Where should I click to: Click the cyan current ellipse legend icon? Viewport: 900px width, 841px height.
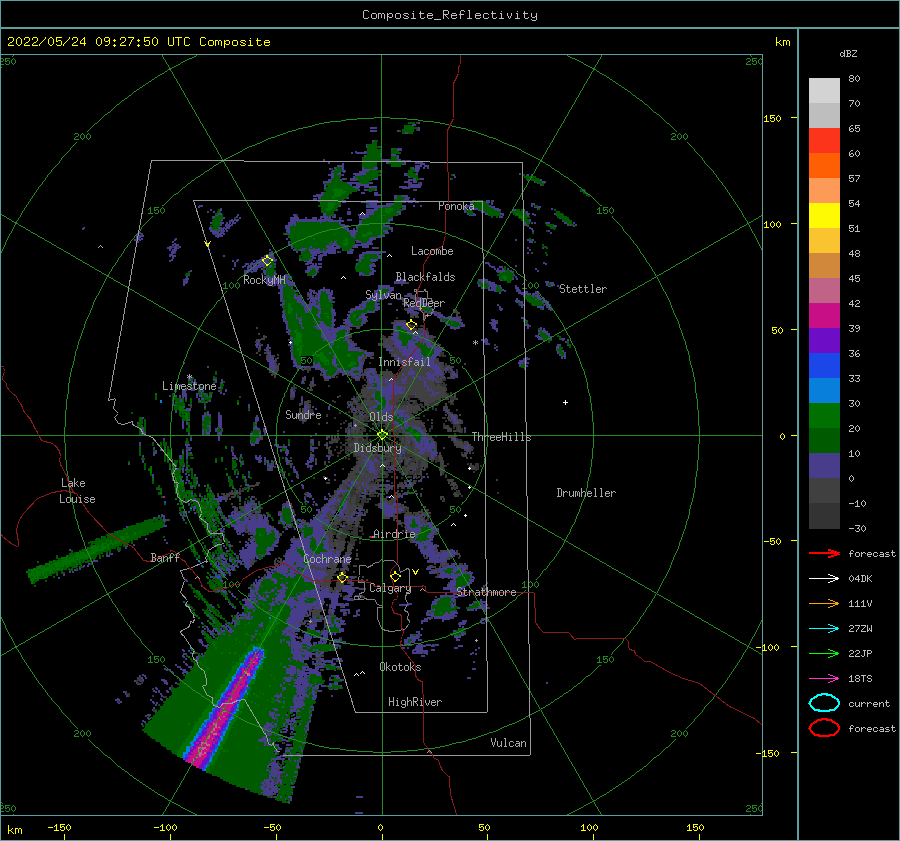(x=824, y=703)
